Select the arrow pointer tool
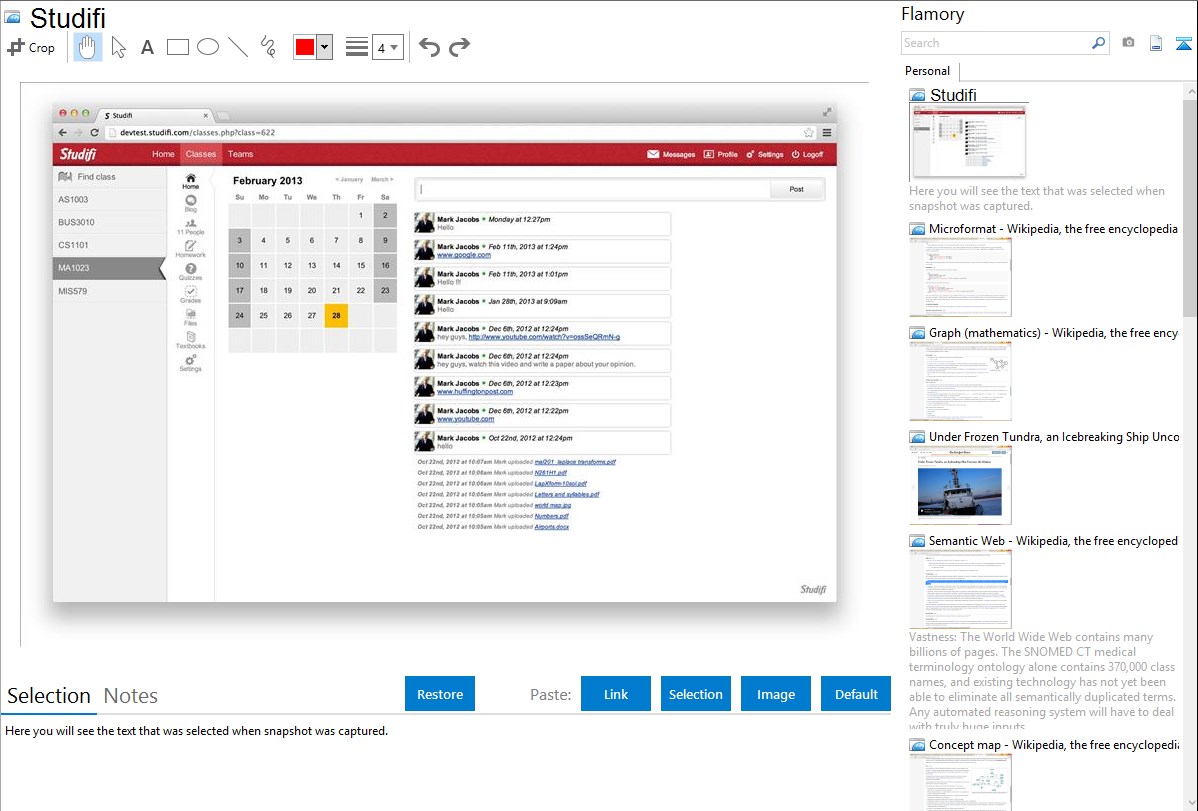Viewport: 1198px width, 811px height. click(118, 47)
